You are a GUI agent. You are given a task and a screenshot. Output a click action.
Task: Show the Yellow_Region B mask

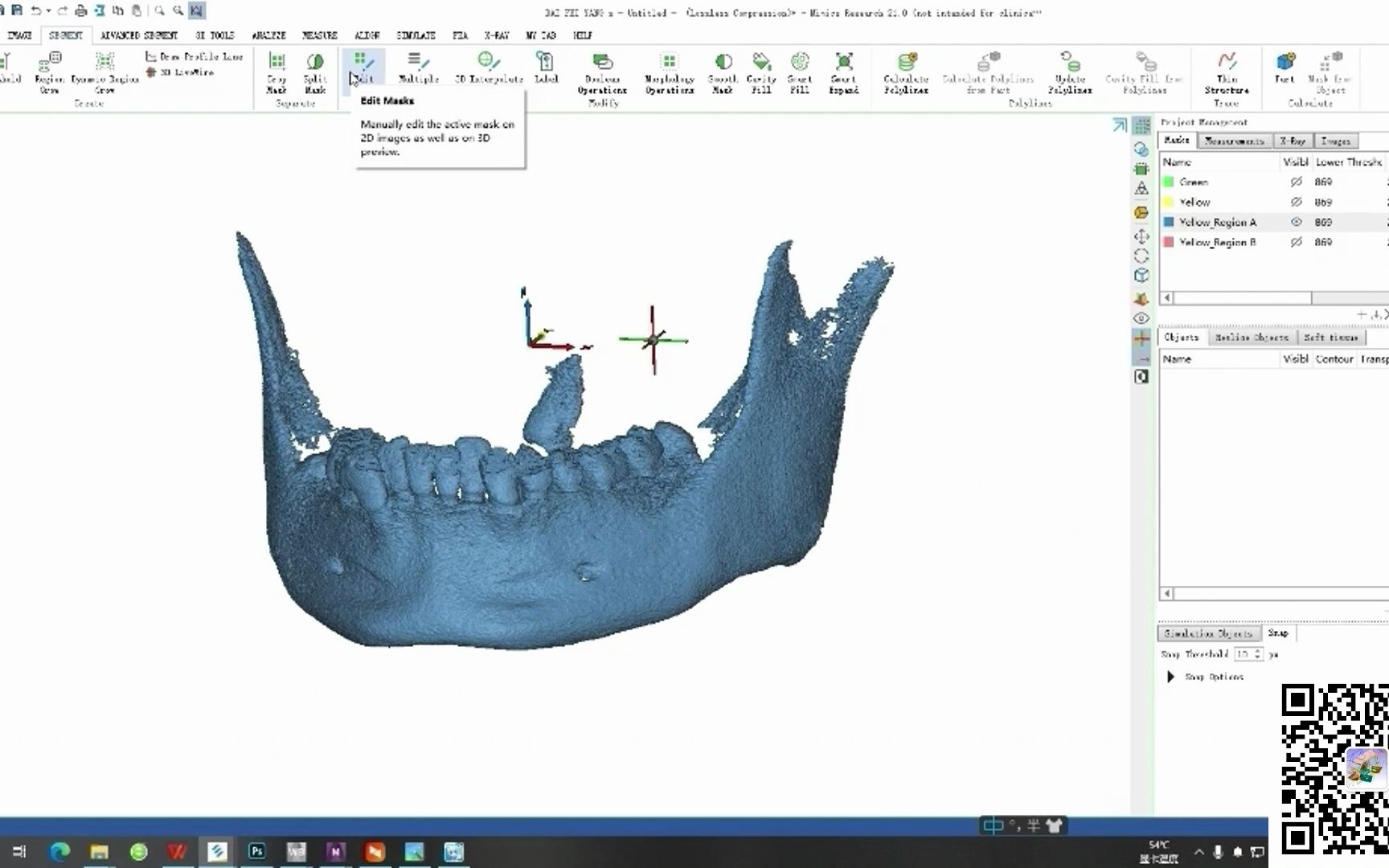pyautogui.click(x=1296, y=242)
